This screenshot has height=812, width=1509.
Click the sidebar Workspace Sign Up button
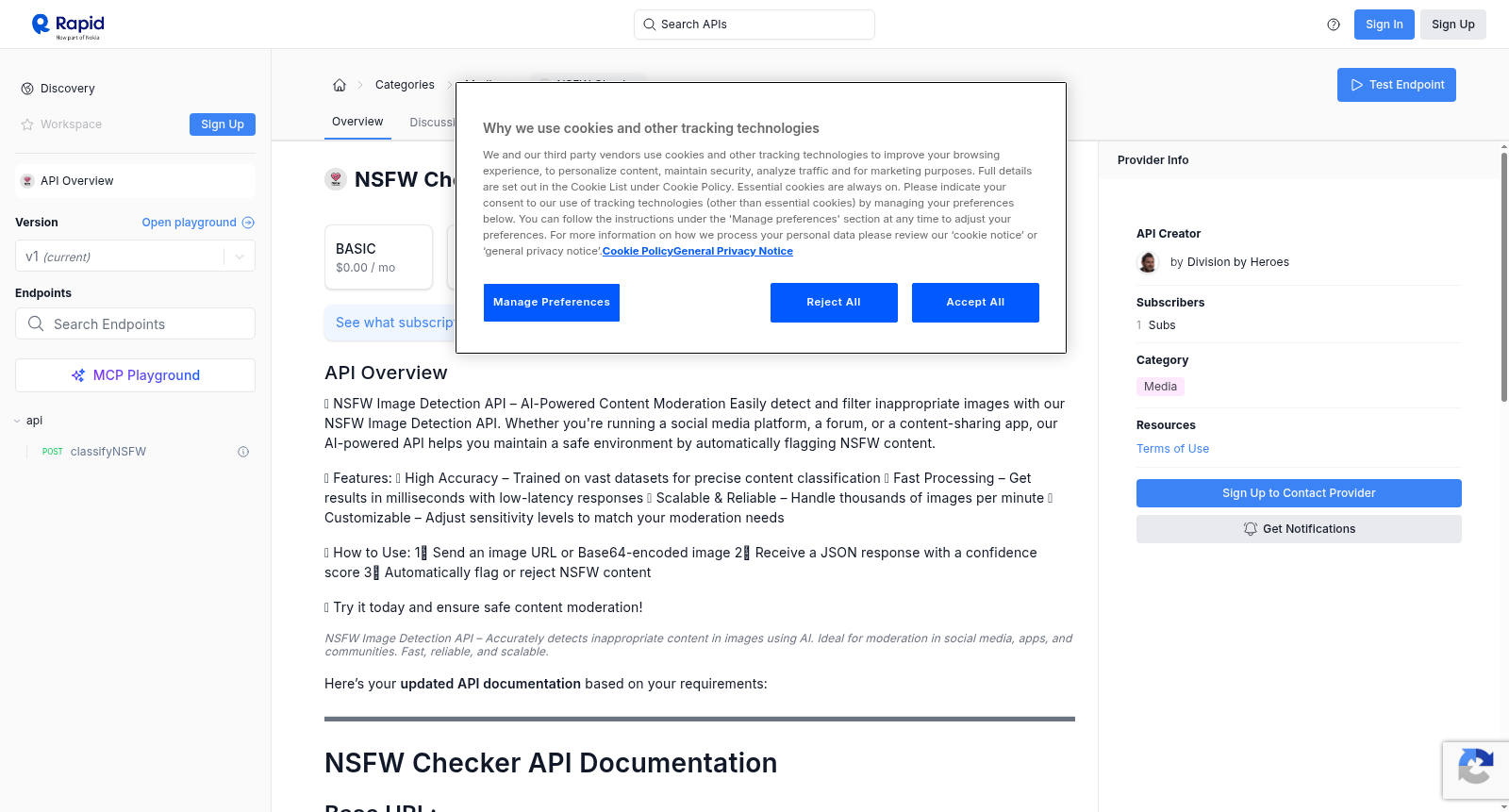click(x=223, y=124)
